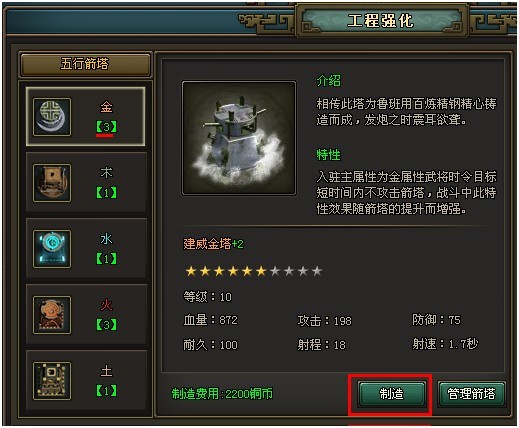
Task: Click the first gold star rating
Action: 191,271
